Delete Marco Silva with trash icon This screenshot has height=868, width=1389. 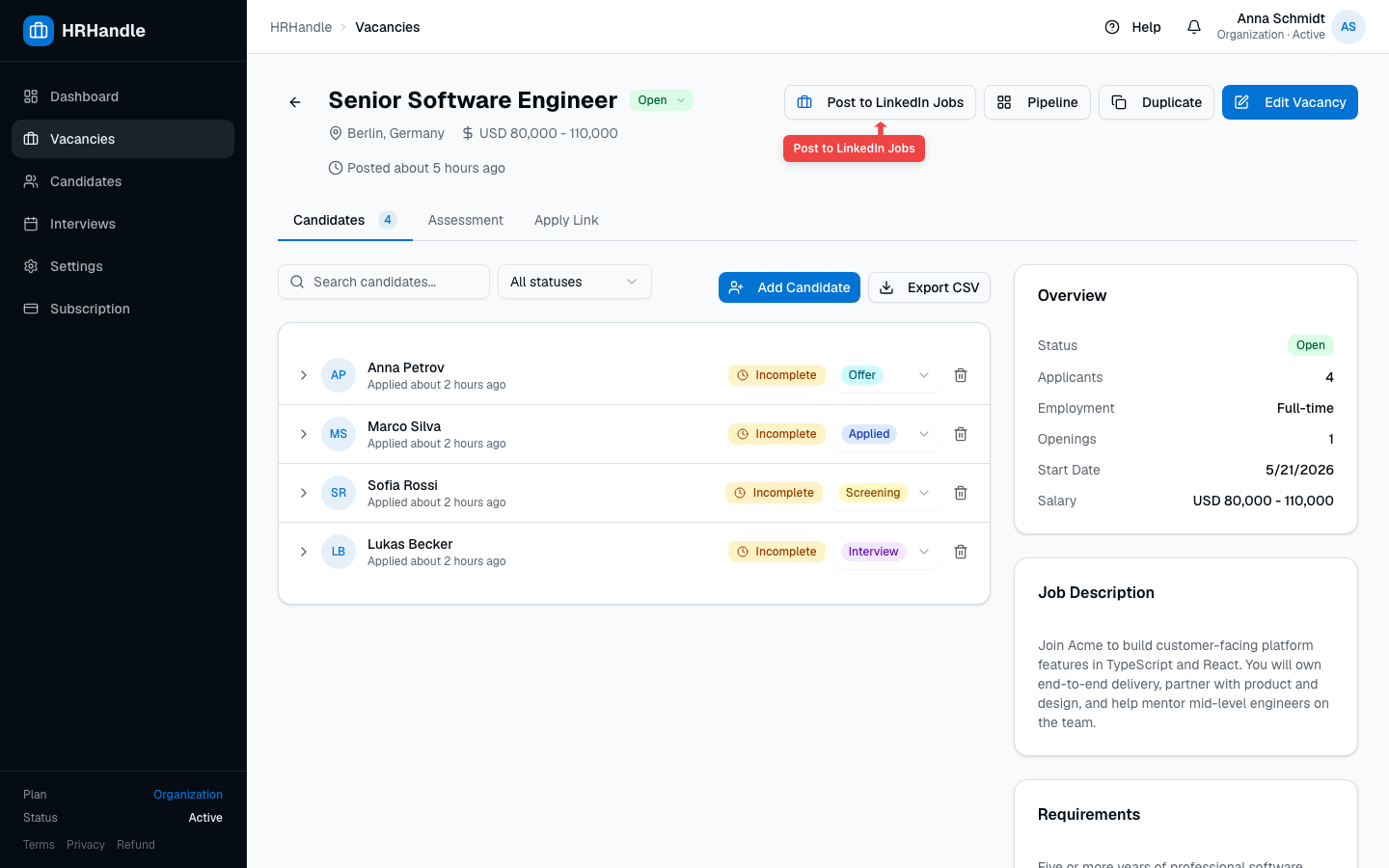961,434
